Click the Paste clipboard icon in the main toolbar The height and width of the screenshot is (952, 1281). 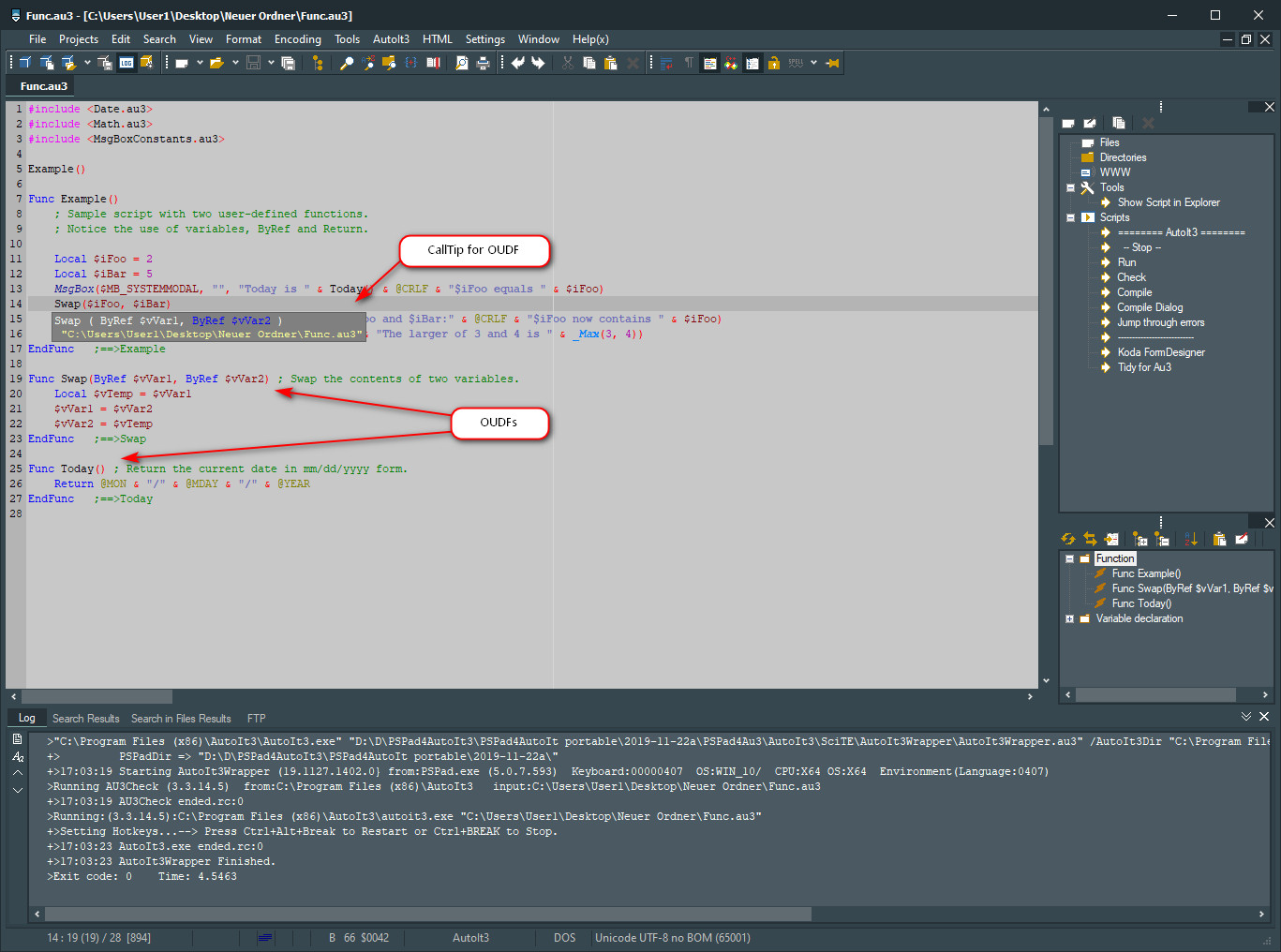(x=611, y=63)
